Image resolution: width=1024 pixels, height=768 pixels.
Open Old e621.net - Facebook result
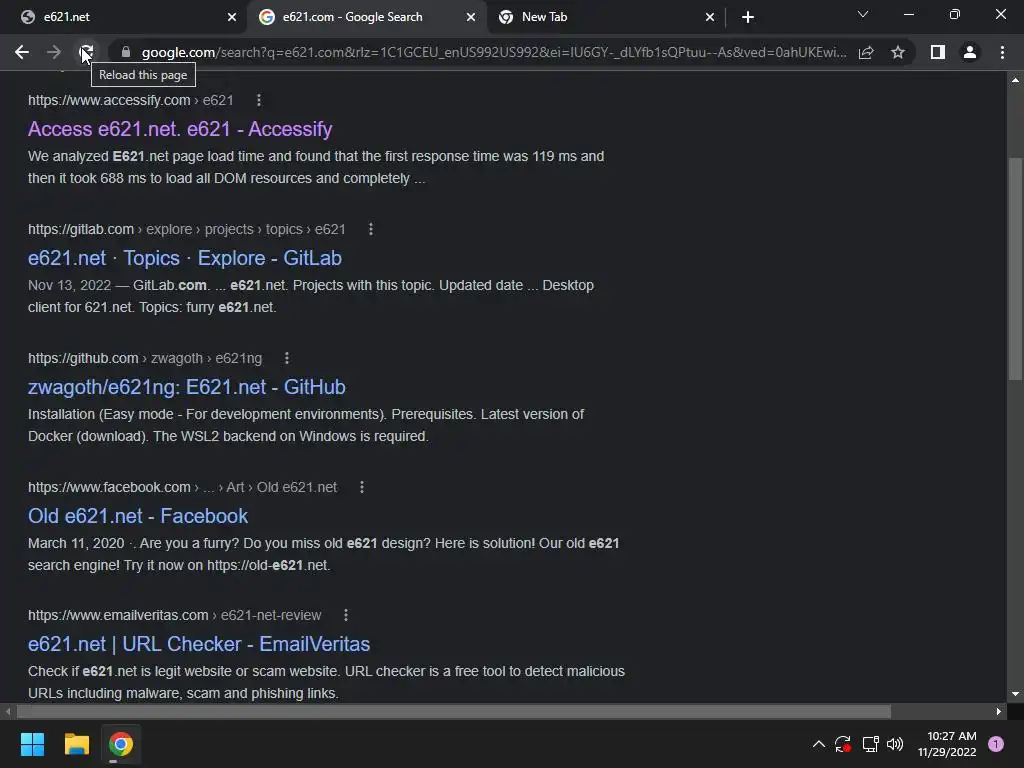(138, 516)
